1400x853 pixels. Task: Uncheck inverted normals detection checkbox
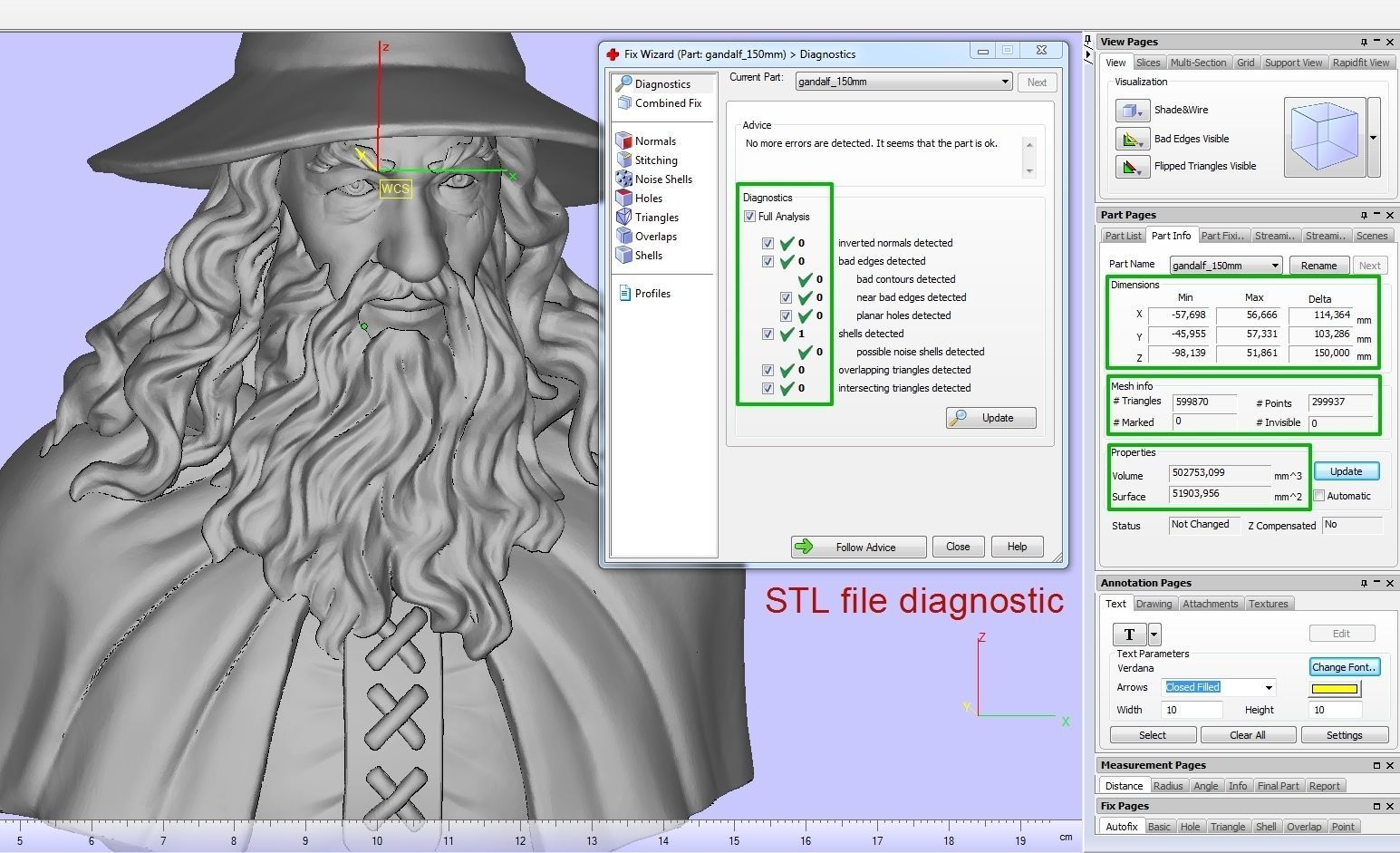(x=768, y=243)
